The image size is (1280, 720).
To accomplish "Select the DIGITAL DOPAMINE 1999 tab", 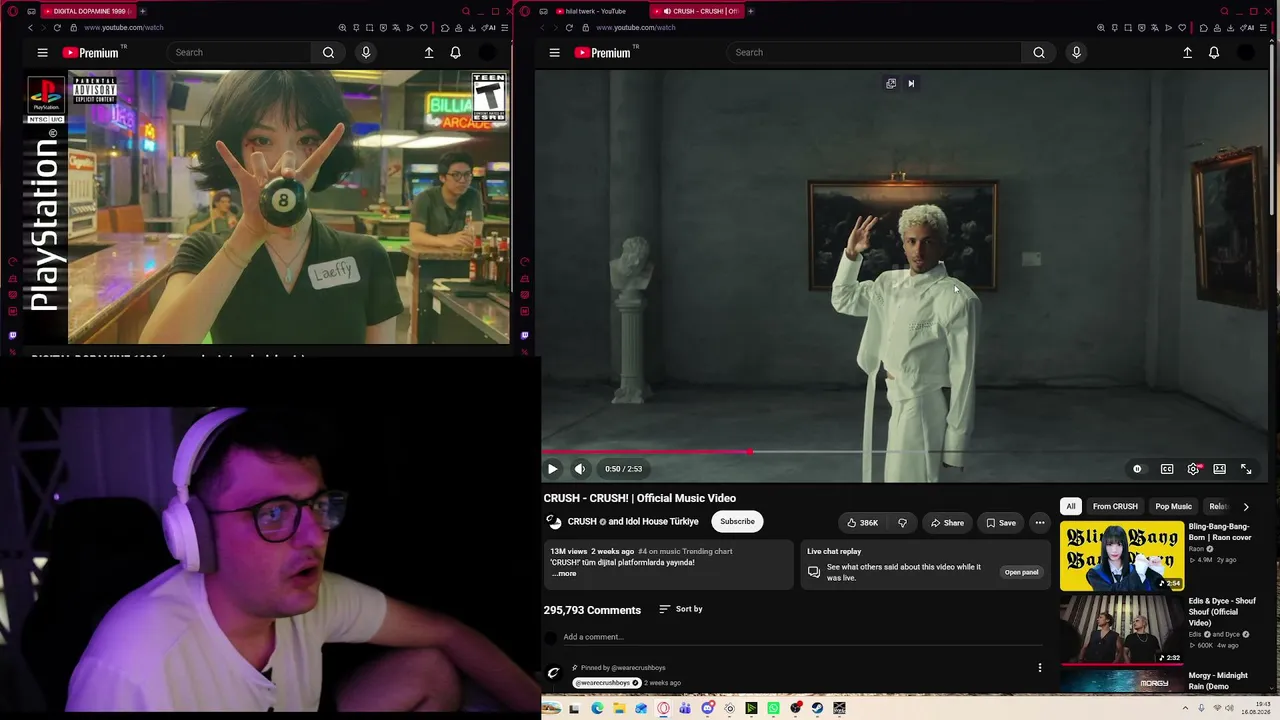I will point(88,11).
